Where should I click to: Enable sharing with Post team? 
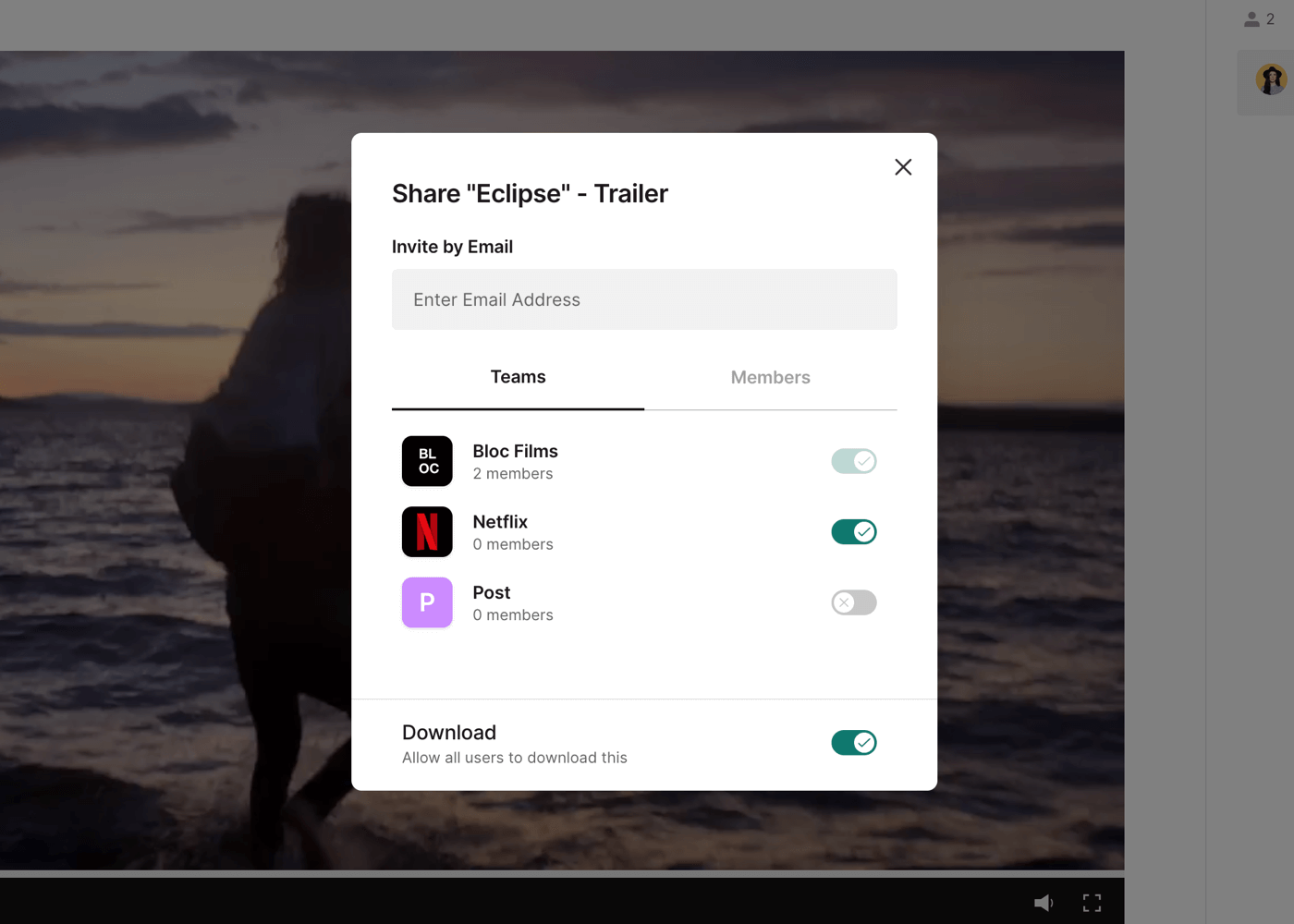coord(853,602)
